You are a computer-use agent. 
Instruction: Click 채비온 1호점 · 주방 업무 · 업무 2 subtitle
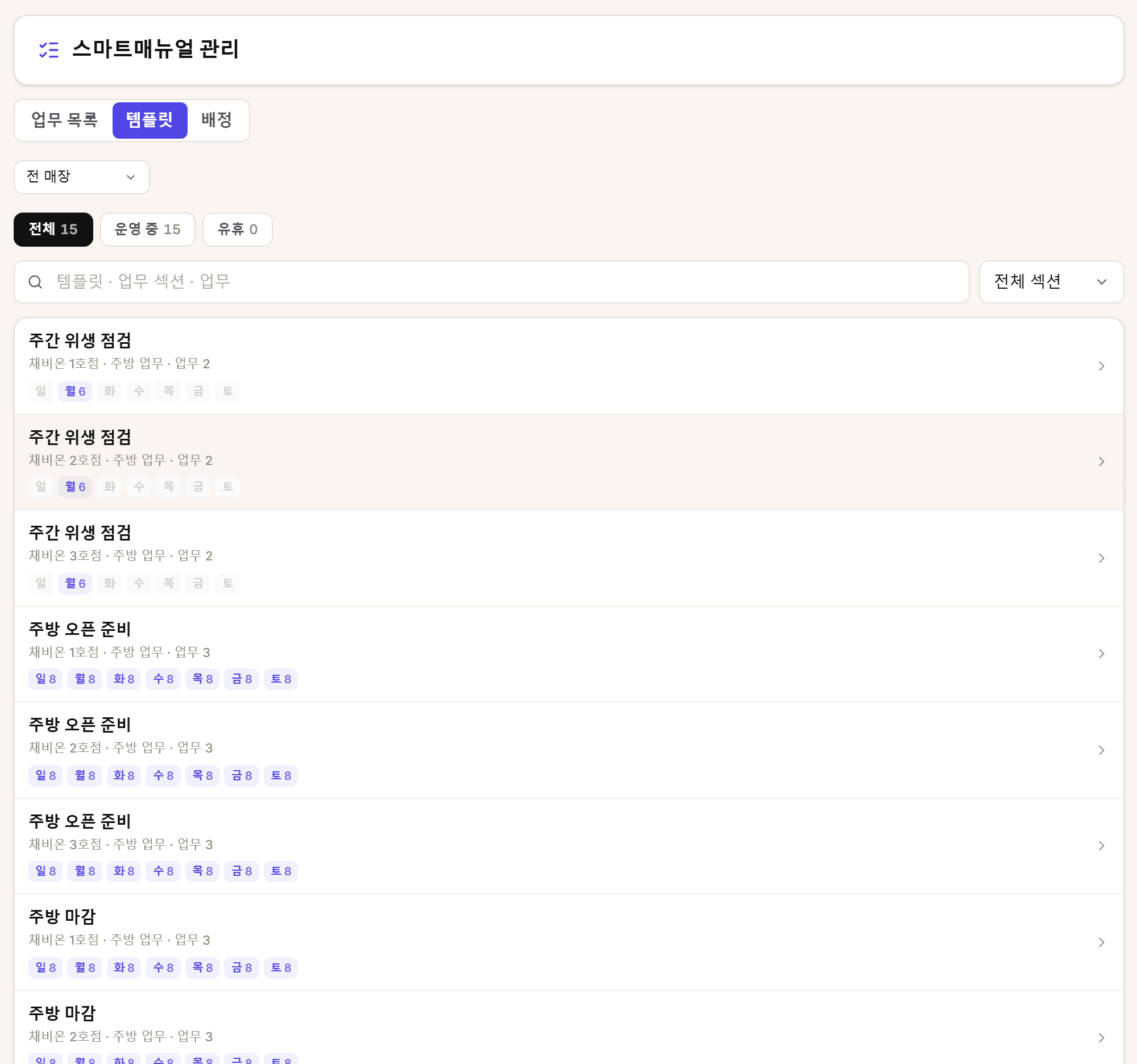pos(119,364)
